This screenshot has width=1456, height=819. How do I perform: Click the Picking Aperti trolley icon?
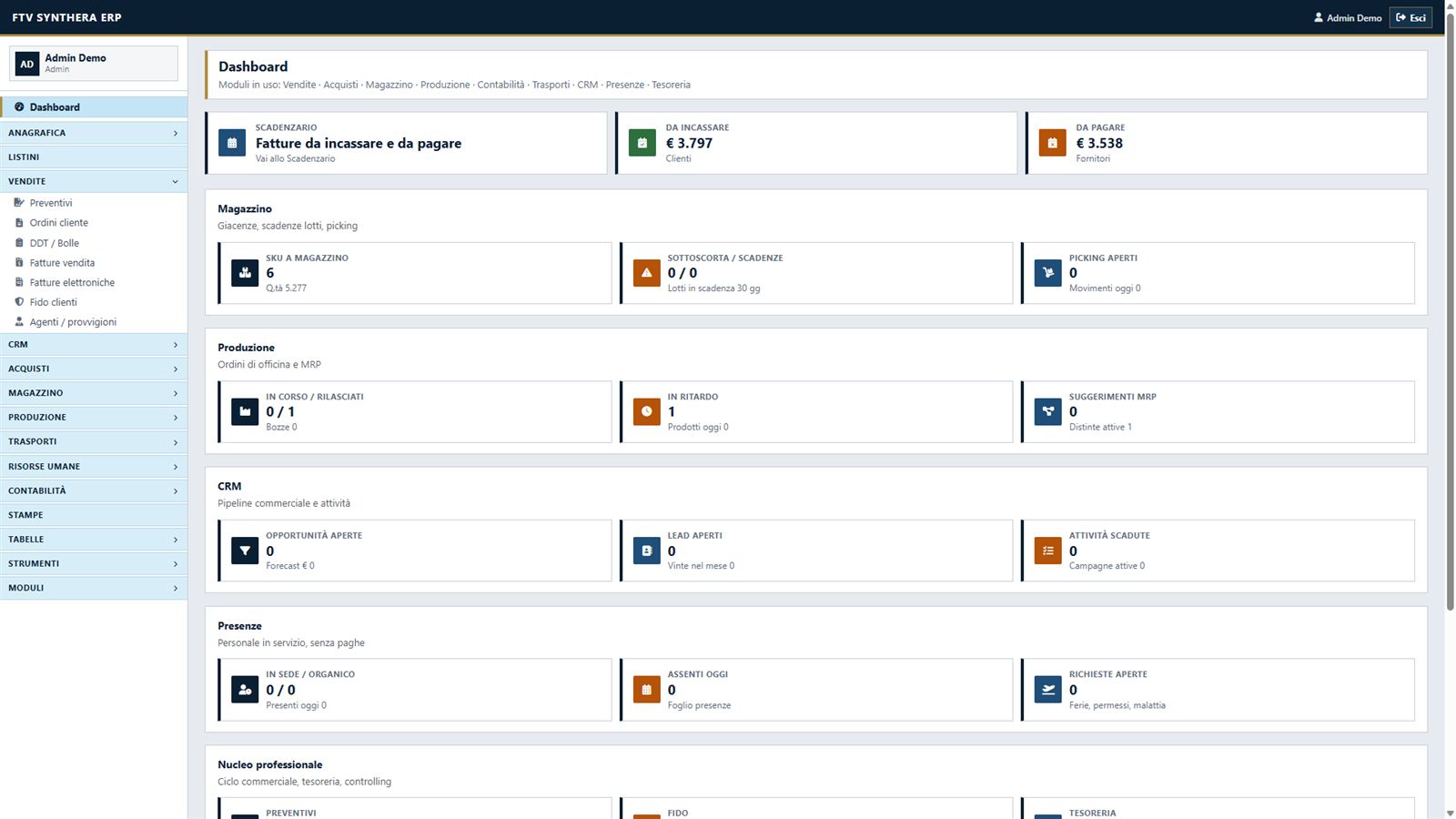1048,273
